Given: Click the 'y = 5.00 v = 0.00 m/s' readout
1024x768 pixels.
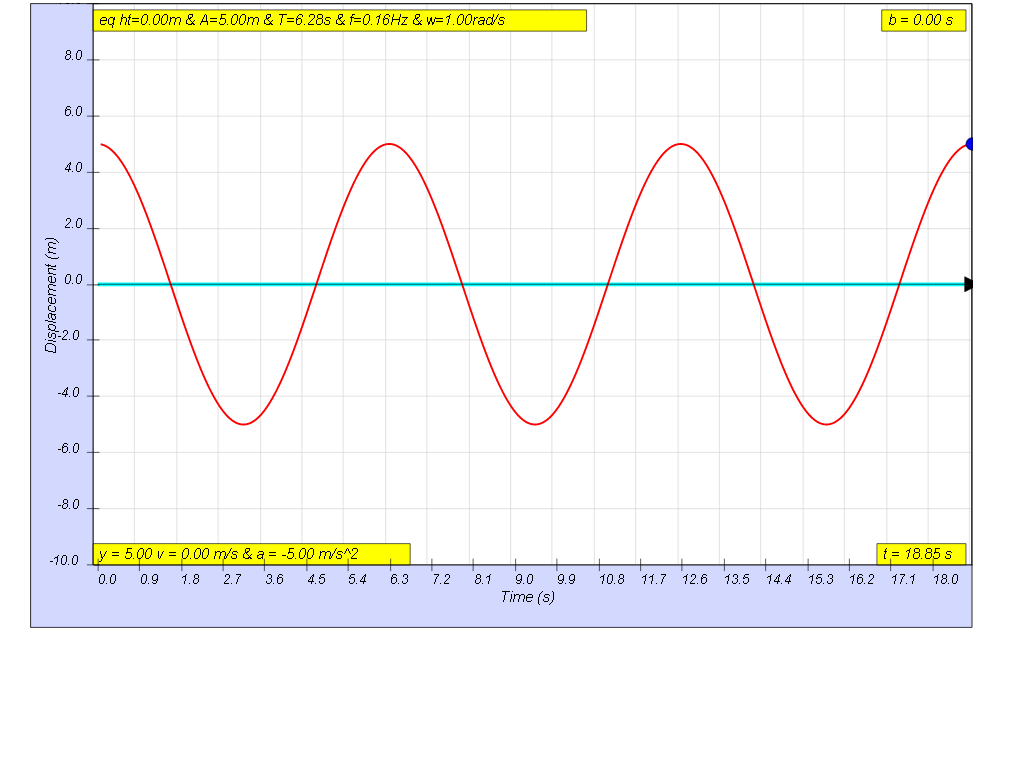Looking at the screenshot, I should pos(251,554).
